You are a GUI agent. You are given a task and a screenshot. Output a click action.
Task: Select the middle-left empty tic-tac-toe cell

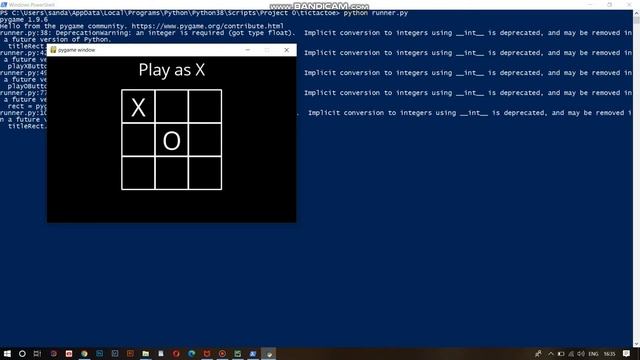[x=138, y=140]
